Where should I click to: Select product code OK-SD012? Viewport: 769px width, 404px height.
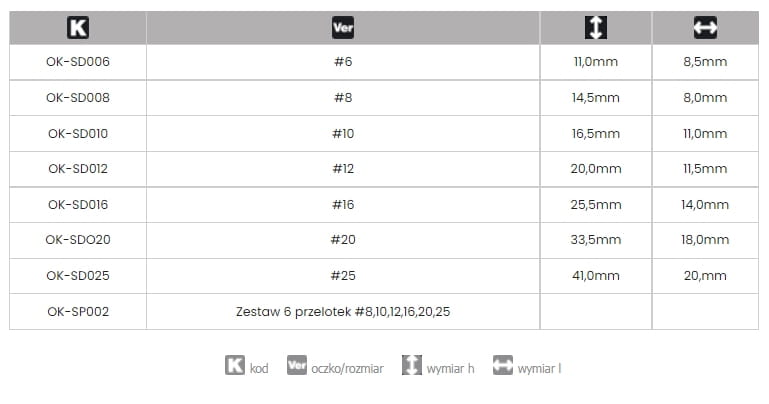click(78, 169)
